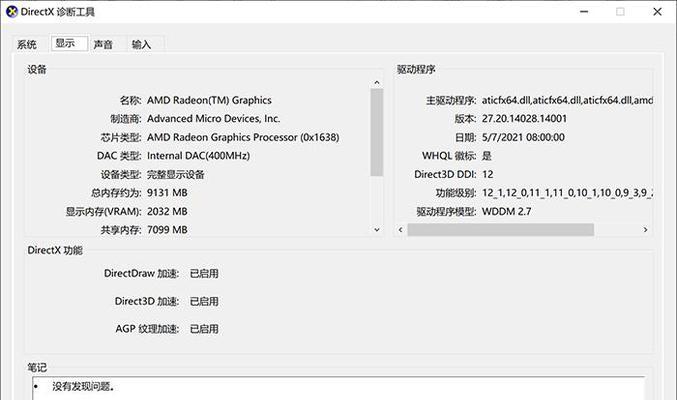Click the feature levels value 12_1,12_0,11_1
The width and height of the screenshot is (677, 400).
point(567,193)
